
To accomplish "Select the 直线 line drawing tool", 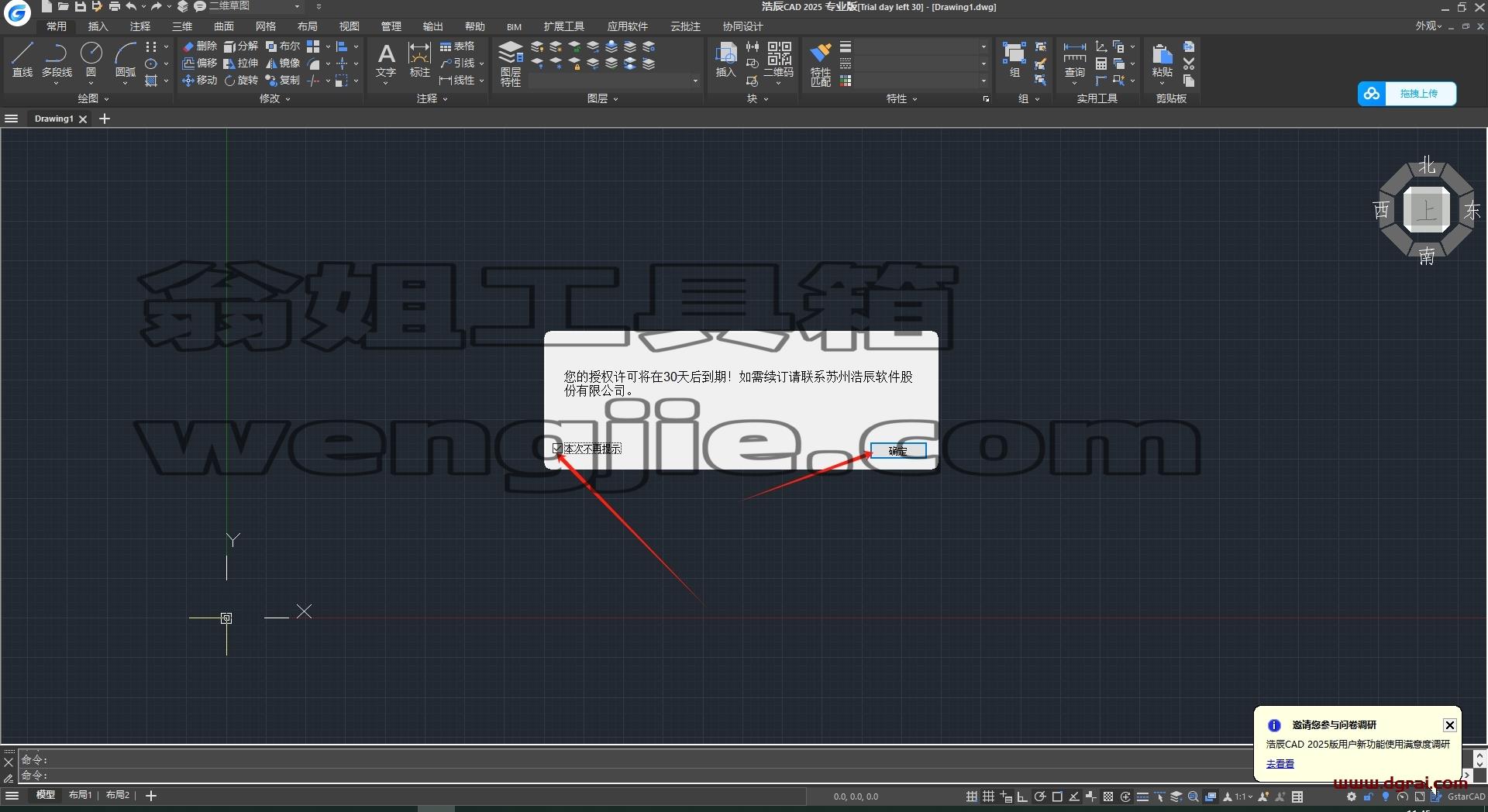I will [22, 60].
